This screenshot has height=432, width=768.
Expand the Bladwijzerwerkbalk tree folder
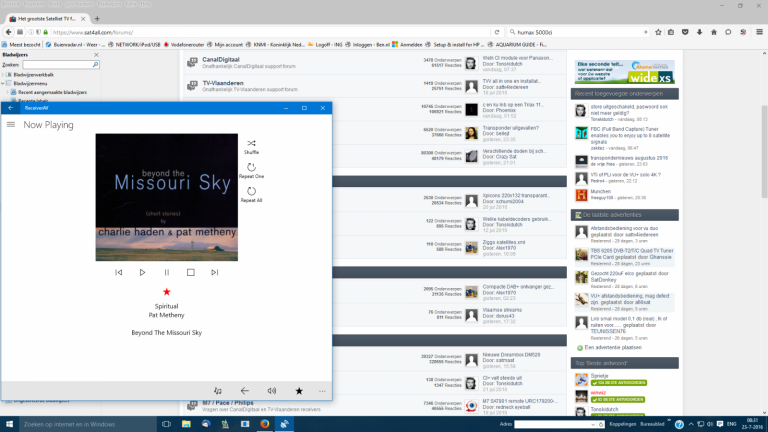[6, 75]
